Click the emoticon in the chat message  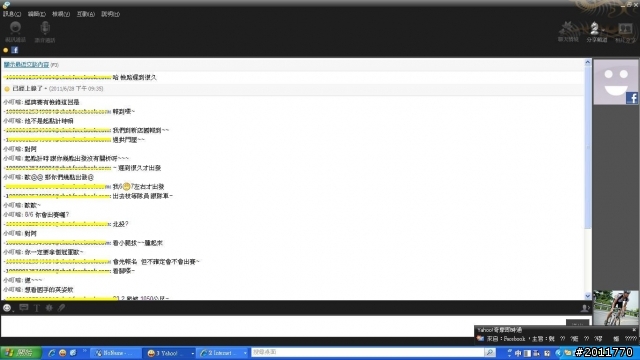coord(127,187)
